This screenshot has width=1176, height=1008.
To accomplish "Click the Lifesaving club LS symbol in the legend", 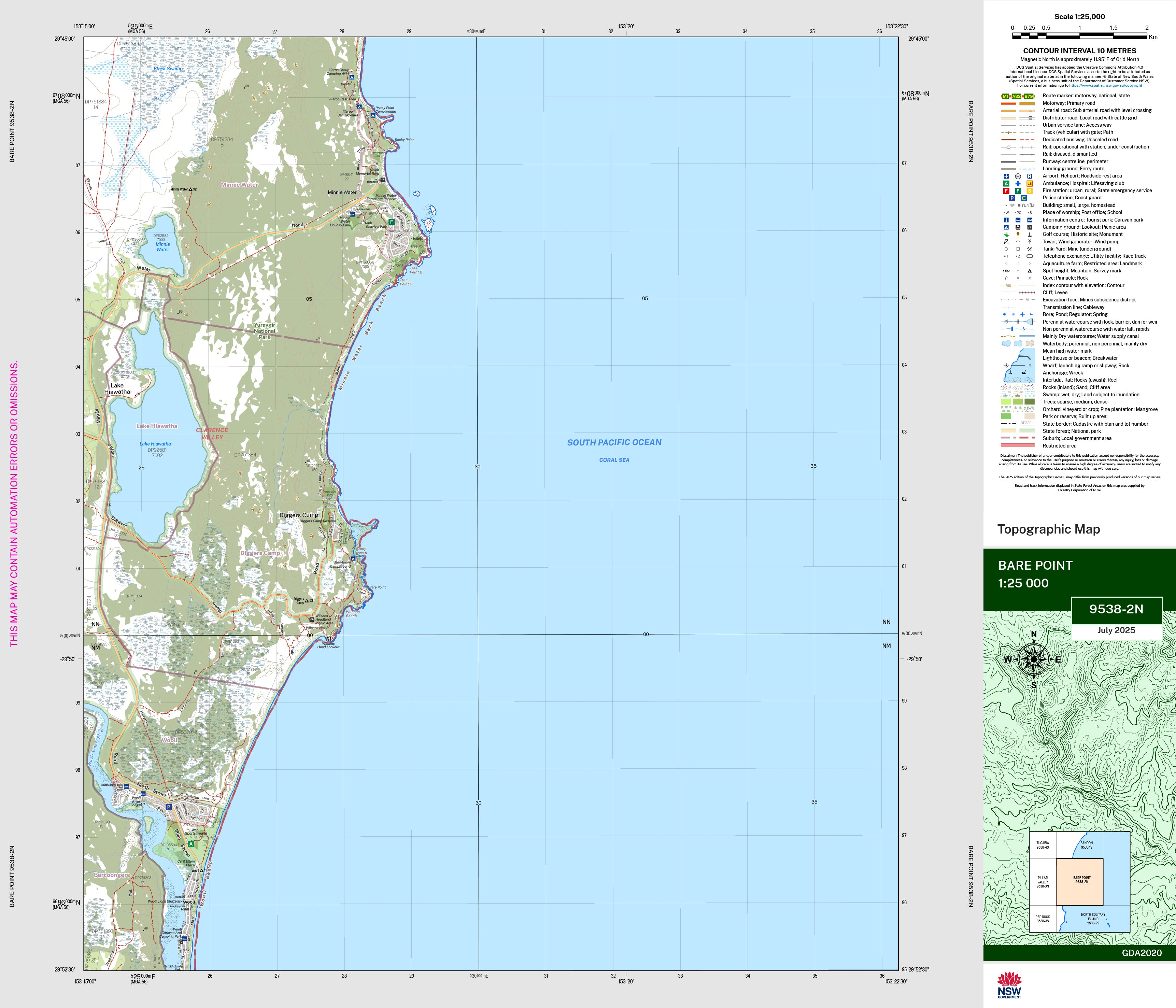I will (x=1030, y=183).
